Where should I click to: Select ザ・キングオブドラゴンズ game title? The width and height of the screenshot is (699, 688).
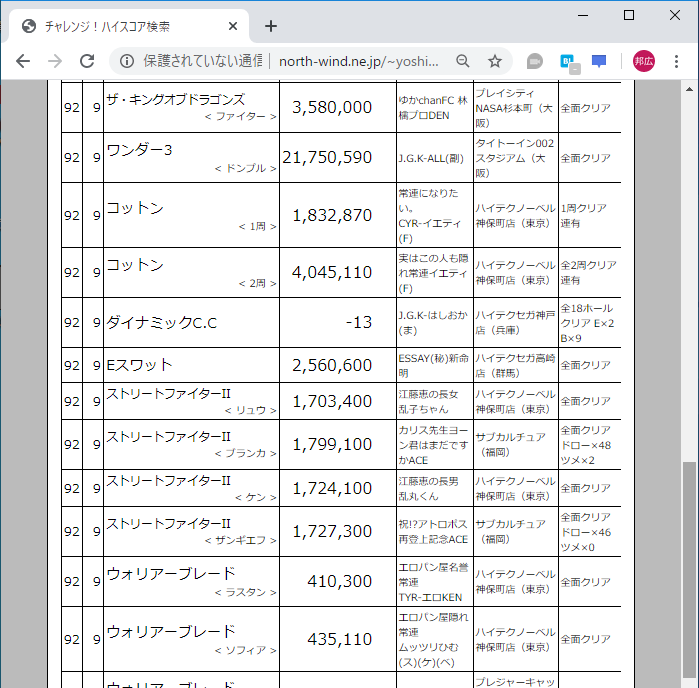[176, 99]
